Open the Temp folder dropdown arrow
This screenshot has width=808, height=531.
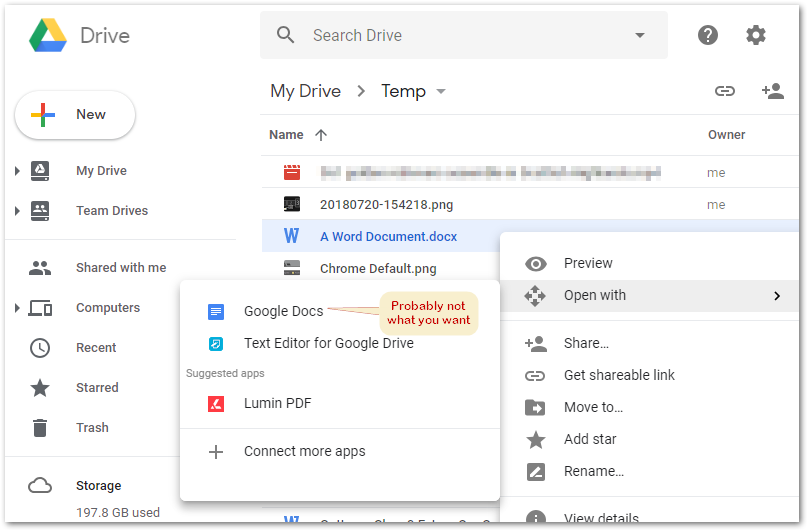coord(441,92)
